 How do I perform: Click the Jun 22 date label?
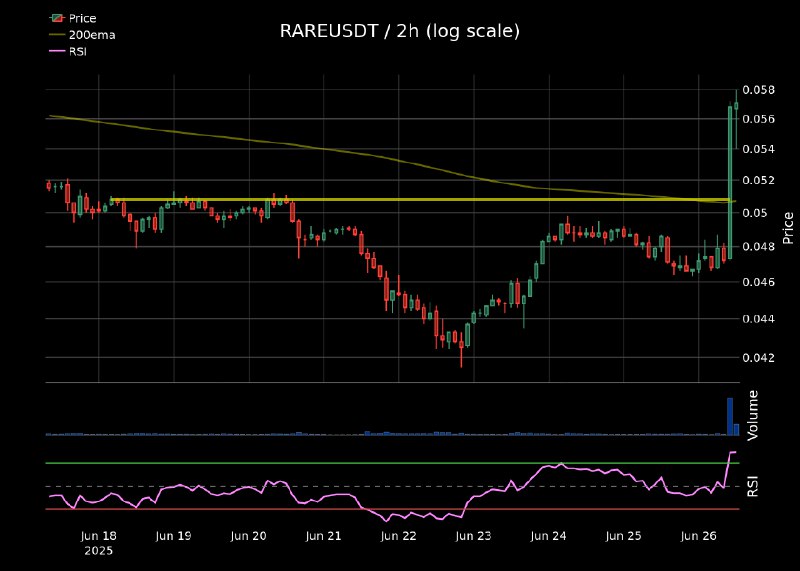click(x=398, y=536)
